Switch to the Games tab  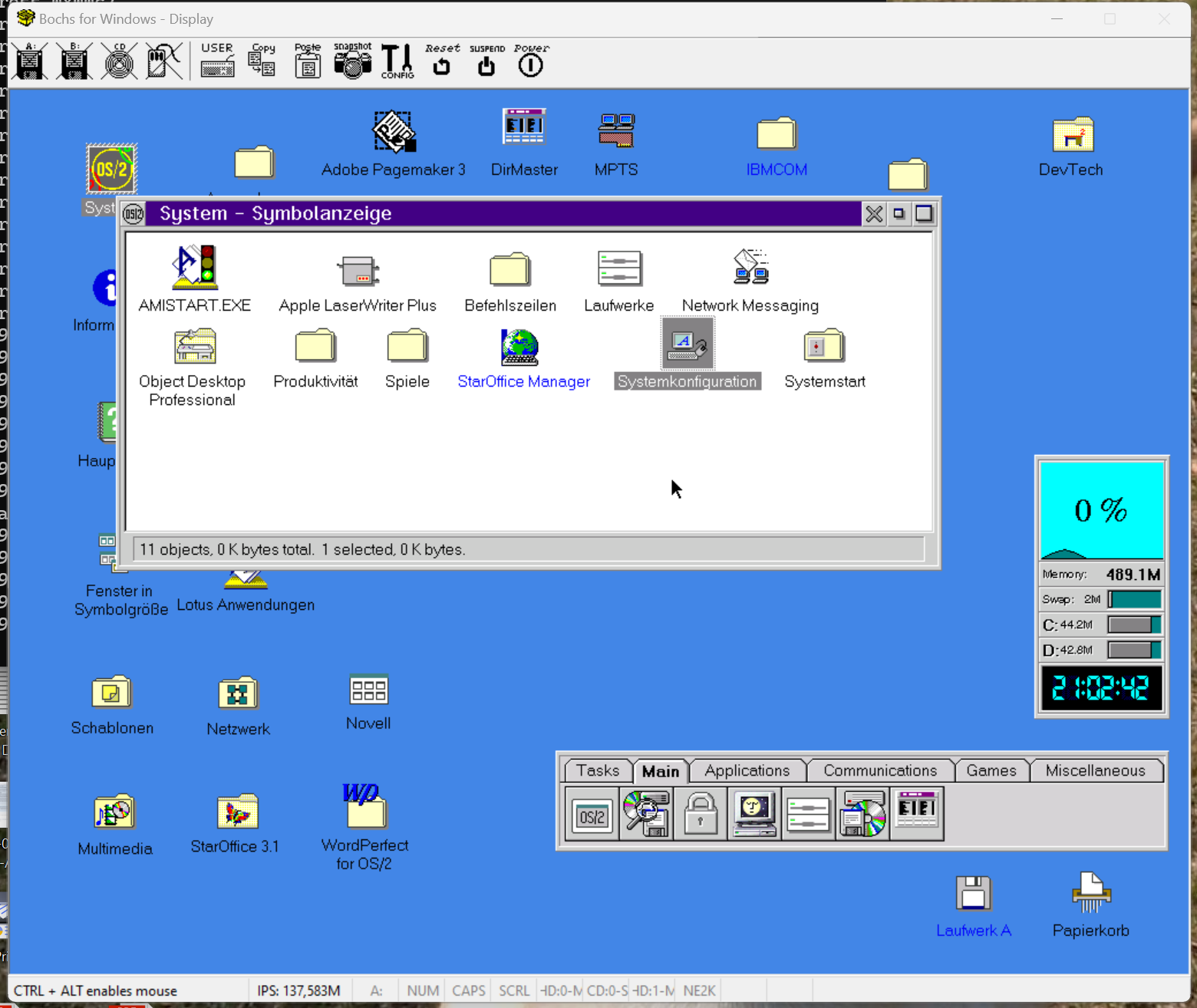click(991, 770)
